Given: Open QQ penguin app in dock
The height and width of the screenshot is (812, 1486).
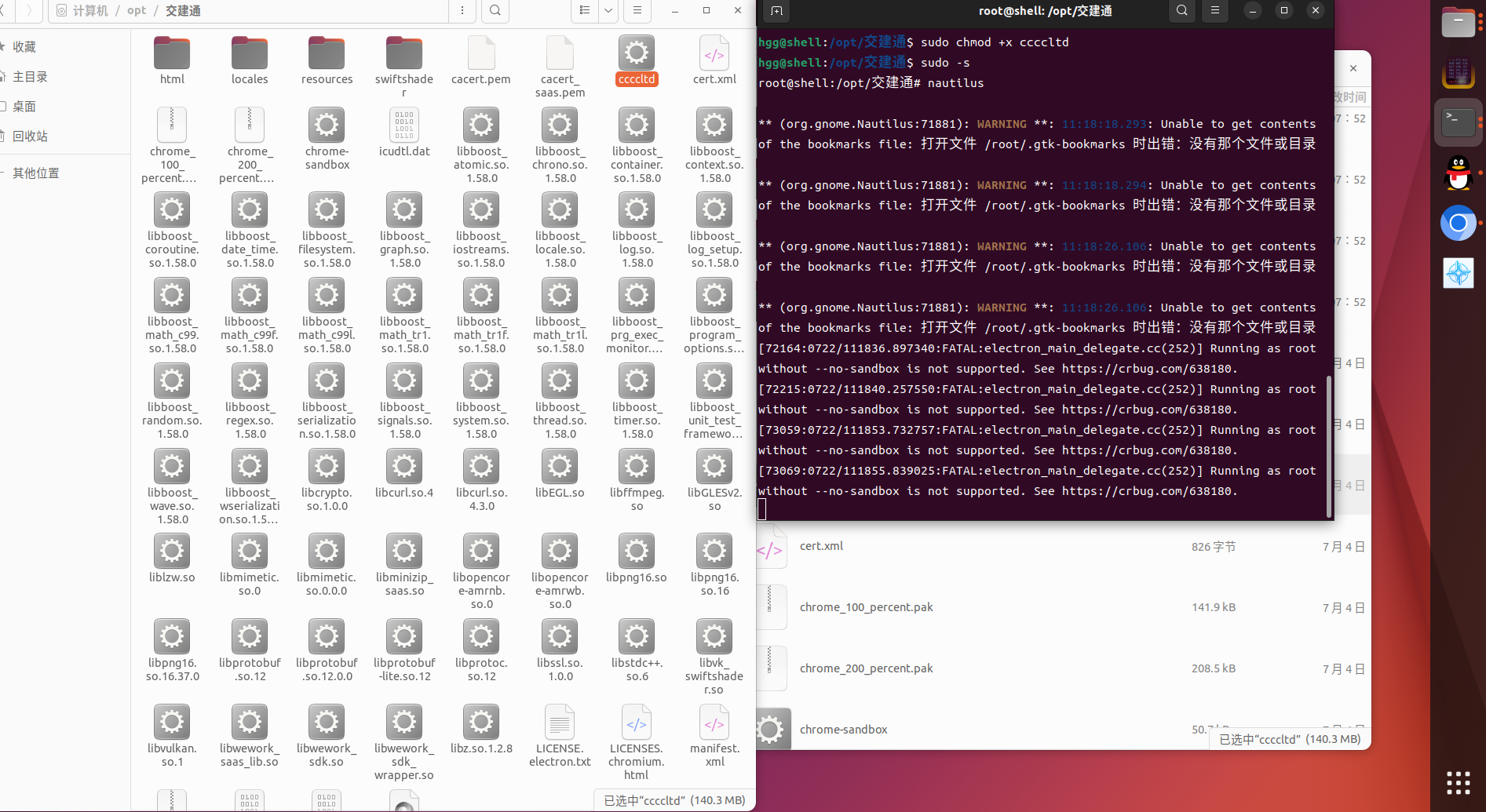Looking at the screenshot, I should click(x=1459, y=173).
